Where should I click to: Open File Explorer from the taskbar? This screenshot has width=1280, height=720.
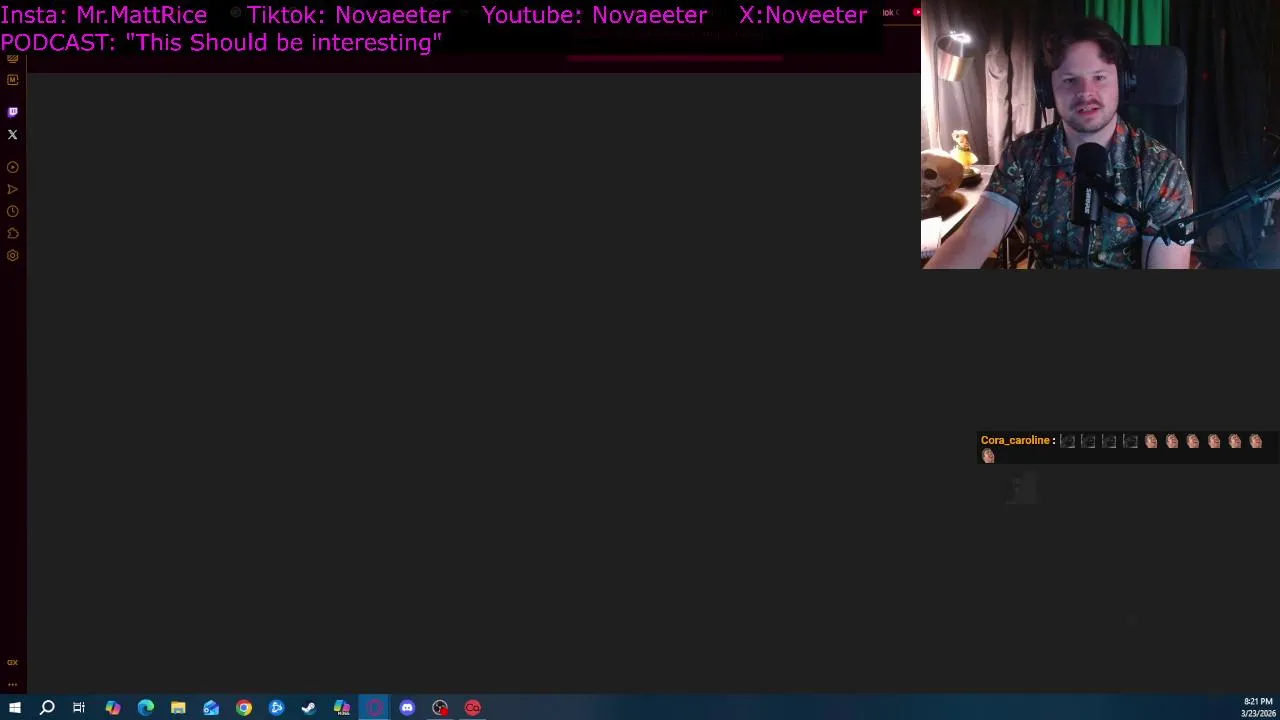(x=178, y=708)
